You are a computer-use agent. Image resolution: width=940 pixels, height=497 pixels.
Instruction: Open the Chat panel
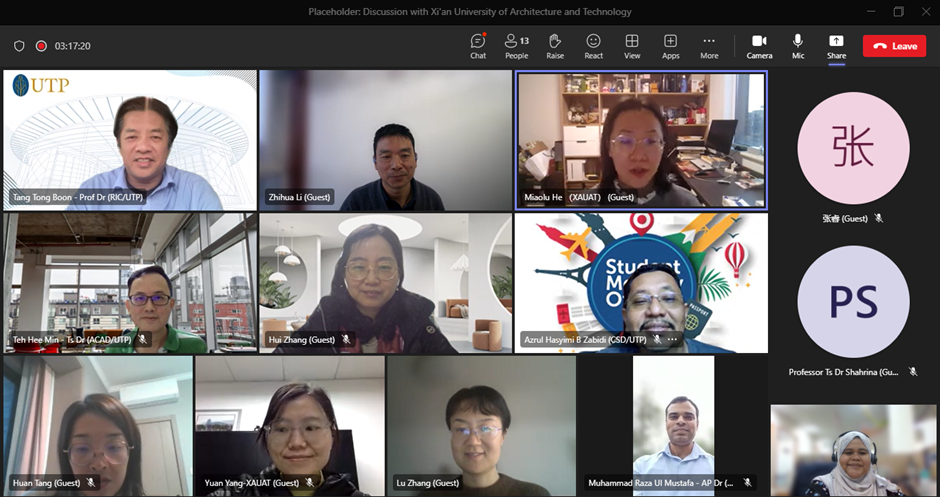pos(478,45)
